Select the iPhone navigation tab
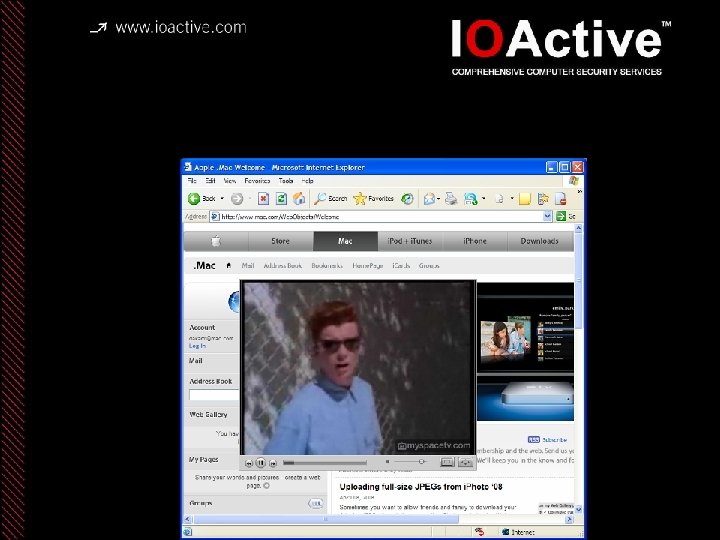Image resolution: width=720 pixels, height=540 pixels. (x=475, y=241)
